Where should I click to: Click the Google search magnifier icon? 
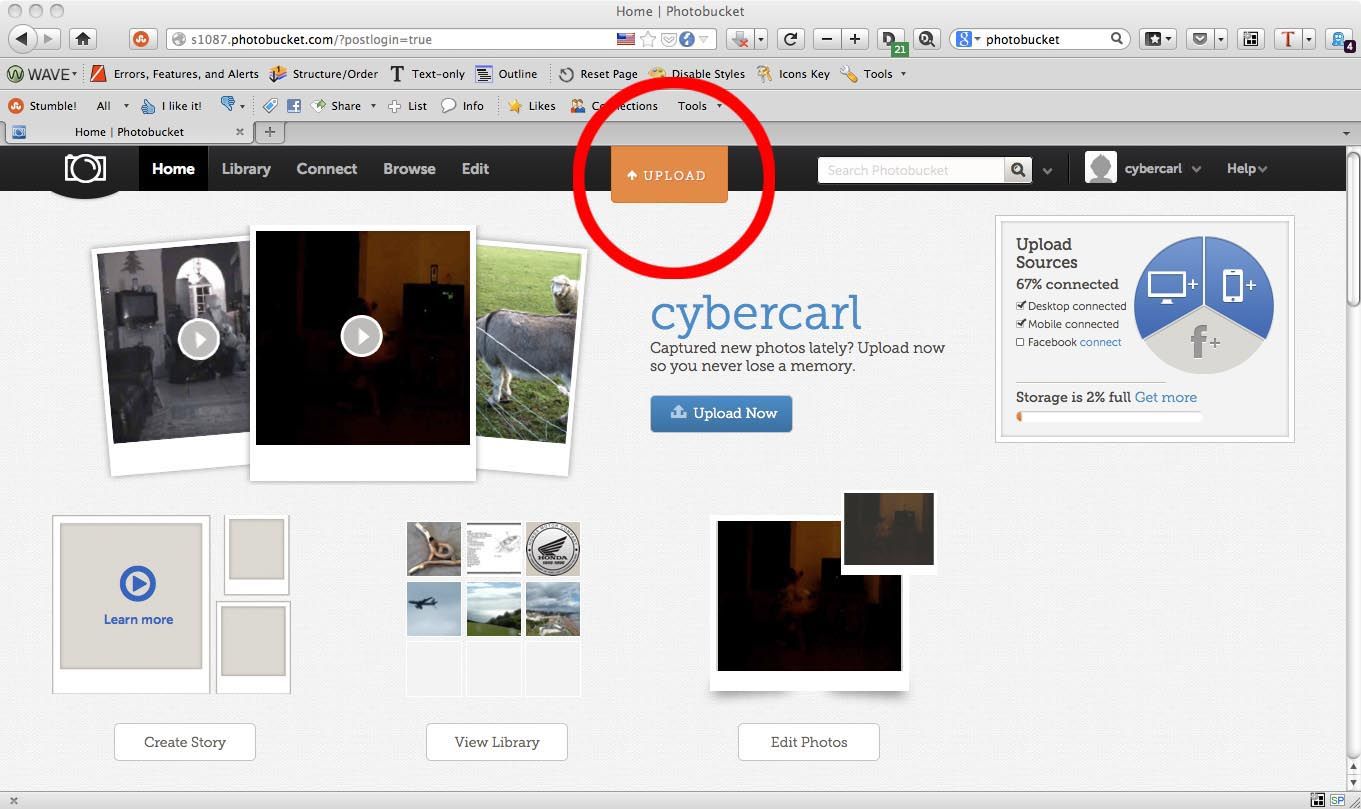tap(1117, 39)
